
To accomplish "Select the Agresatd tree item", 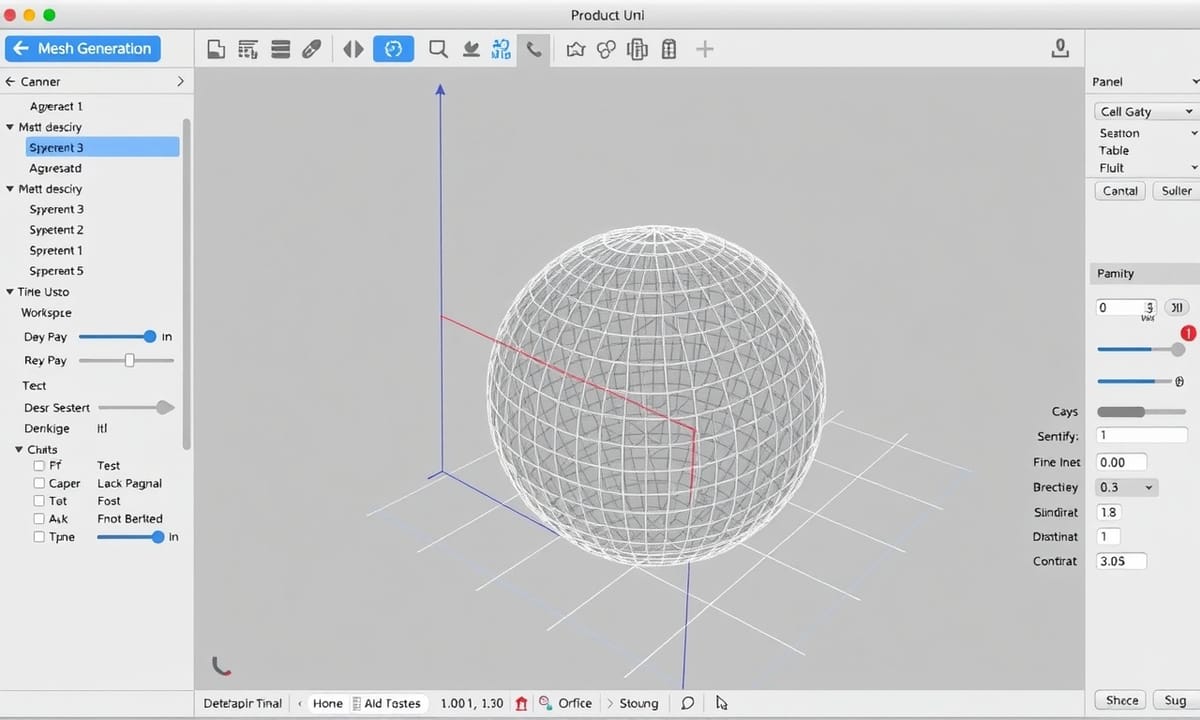I will point(56,168).
